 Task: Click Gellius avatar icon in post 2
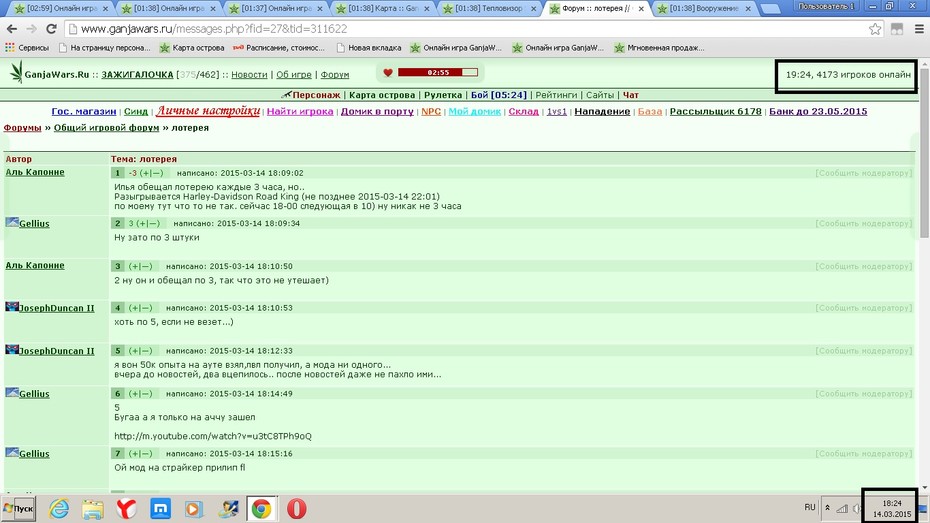pyautogui.click(x=12, y=222)
